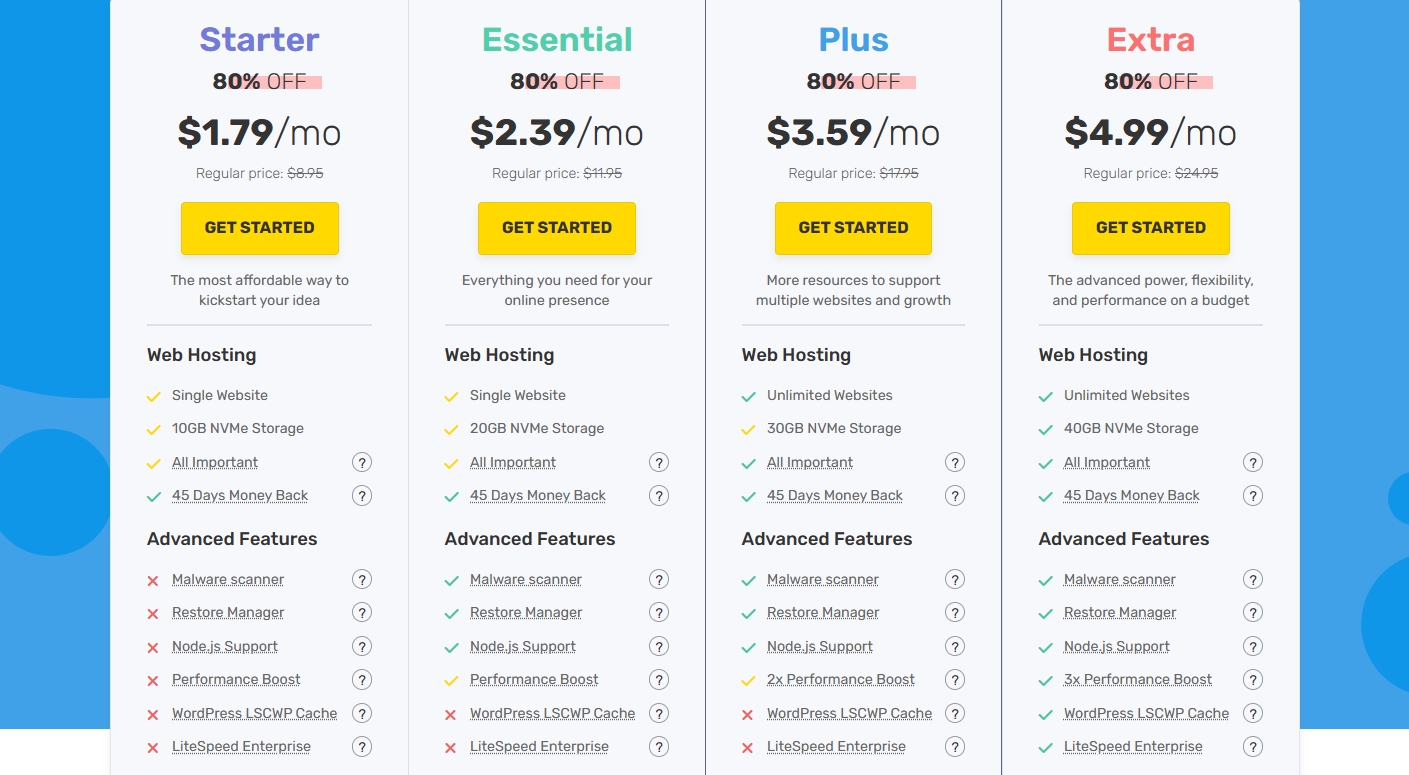Click Malware scanner link in Essential column
Screen dimensions: 1409x775
click(525, 579)
